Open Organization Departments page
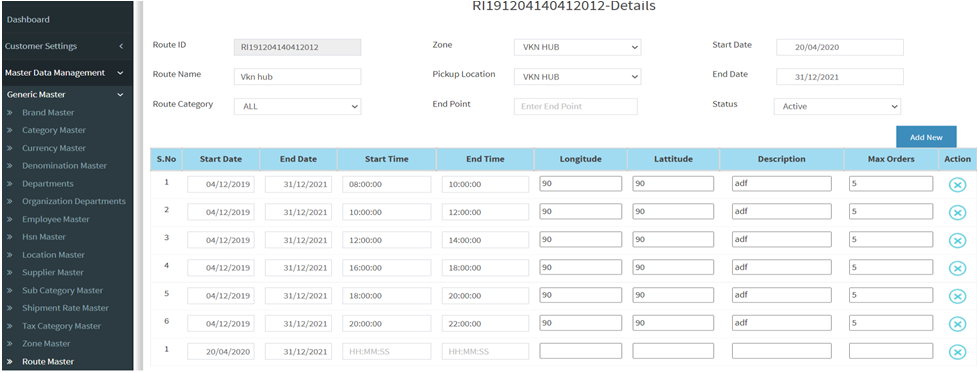 tap(74, 202)
